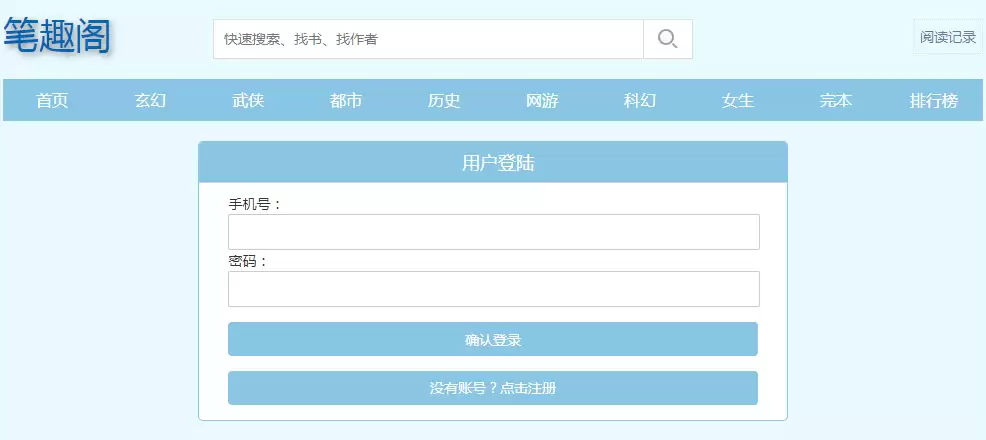Image resolution: width=986 pixels, height=440 pixels.
Task: Go to the 玄幻 fantasy category
Action: [150, 101]
